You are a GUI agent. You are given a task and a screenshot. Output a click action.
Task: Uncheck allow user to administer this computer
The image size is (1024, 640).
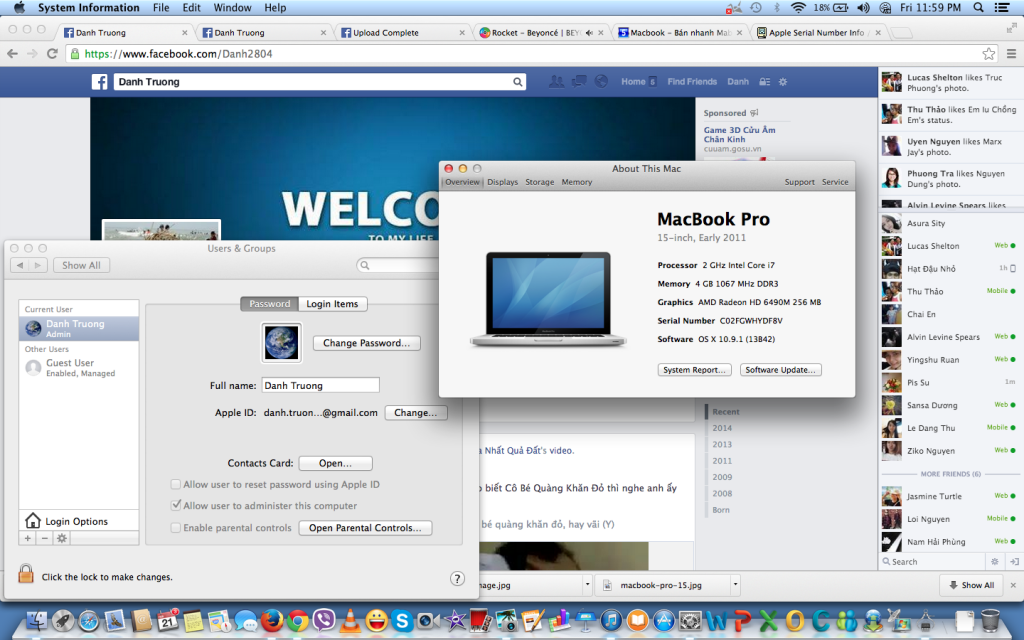point(176,505)
